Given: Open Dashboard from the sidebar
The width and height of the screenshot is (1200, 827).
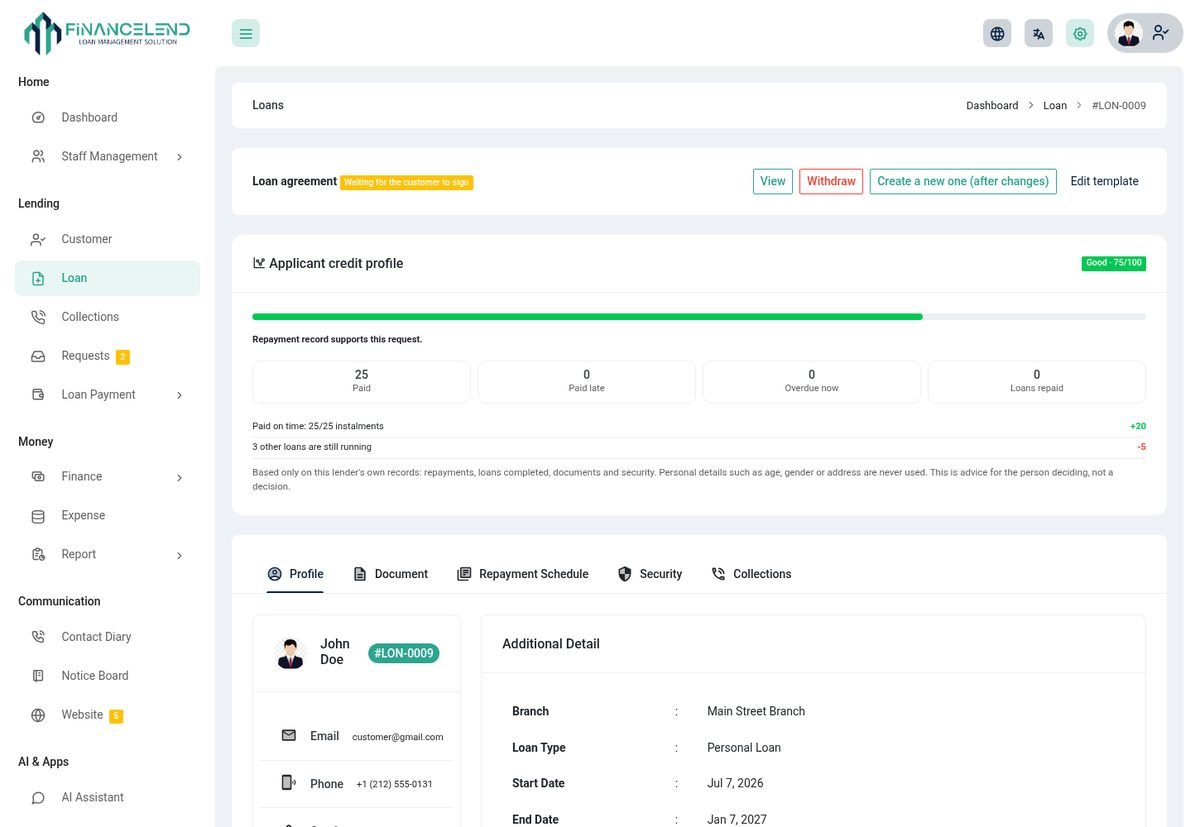Looking at the screenshot, I should click(x=107, y=118).
